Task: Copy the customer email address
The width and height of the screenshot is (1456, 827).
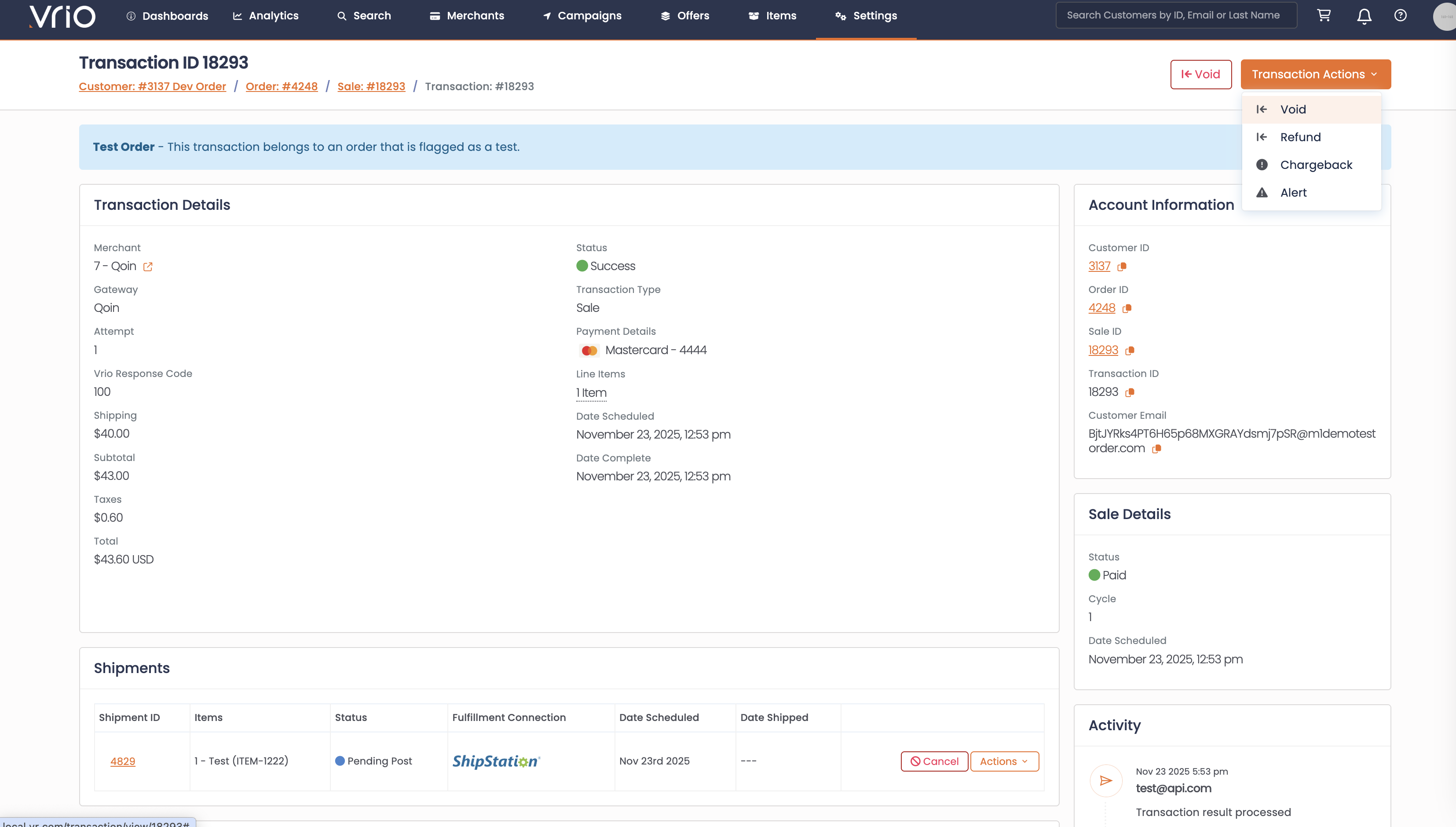Action: [x=1156, y=449]
